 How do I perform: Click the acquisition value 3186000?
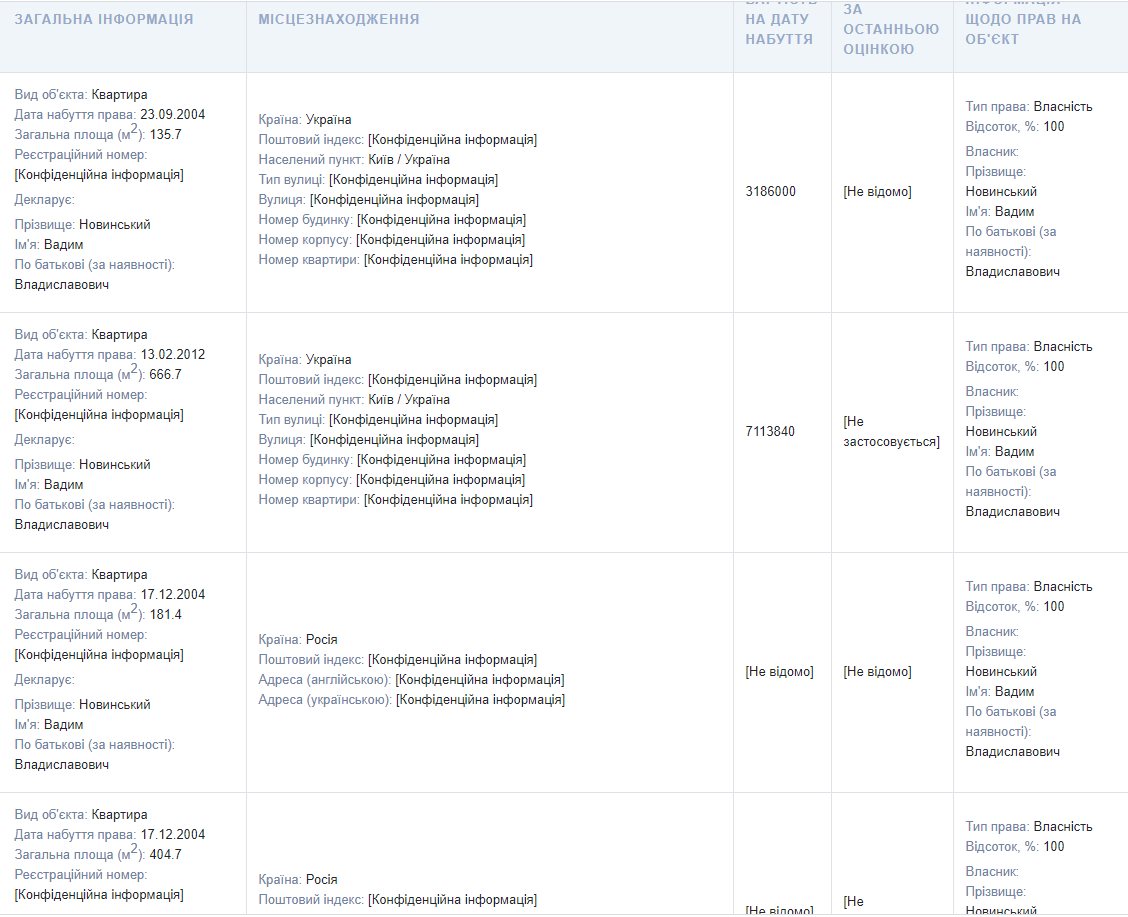point(771,191)
